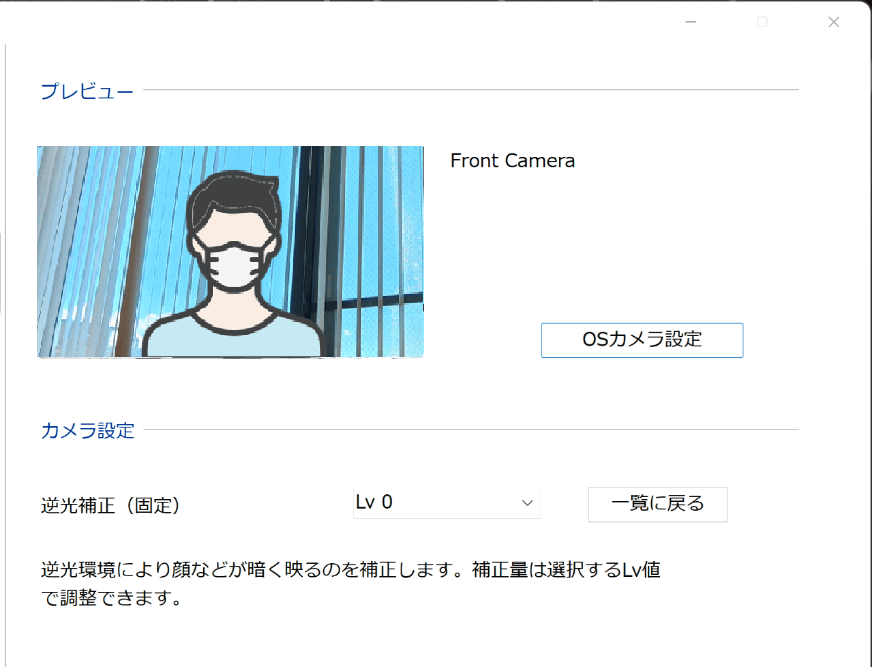Minimize the camera settings window
The height and width of the screenshot is (667, 872).
tap(691, 22)
